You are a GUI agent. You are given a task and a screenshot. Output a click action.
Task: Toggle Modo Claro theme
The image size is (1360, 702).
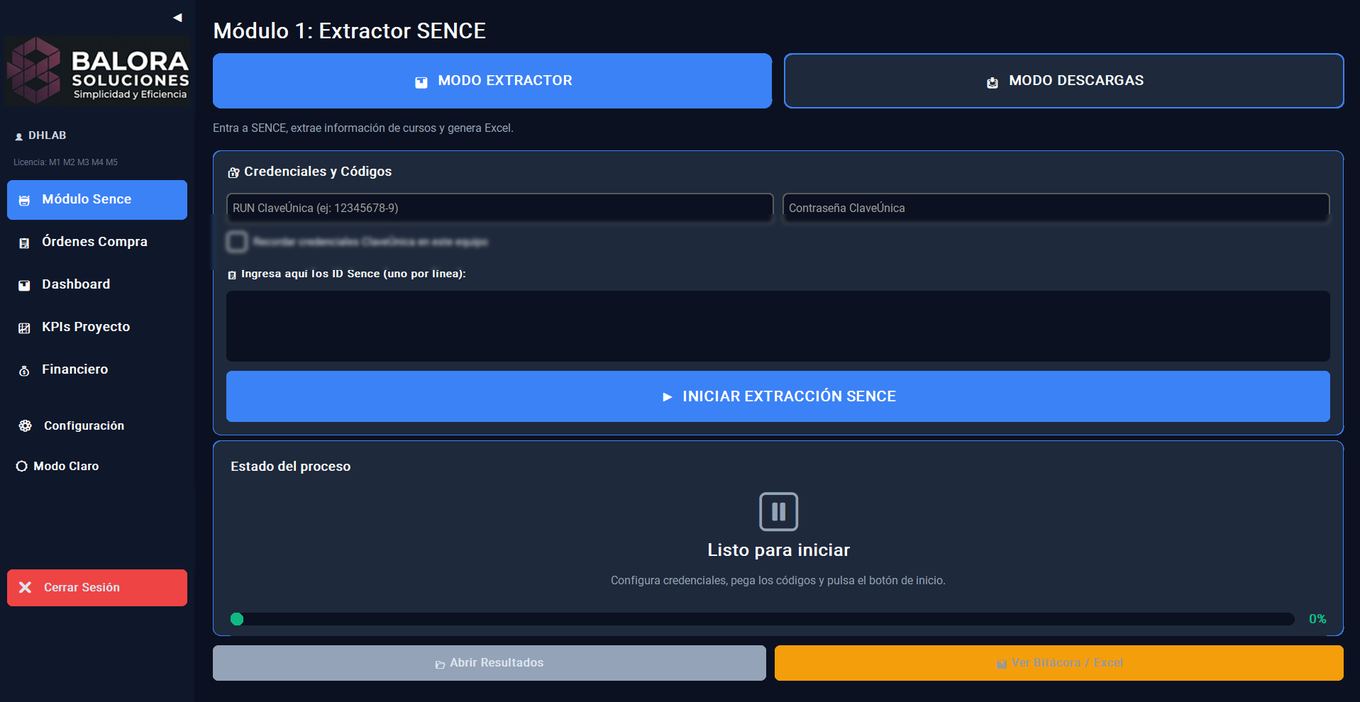[x=57, y=466]
